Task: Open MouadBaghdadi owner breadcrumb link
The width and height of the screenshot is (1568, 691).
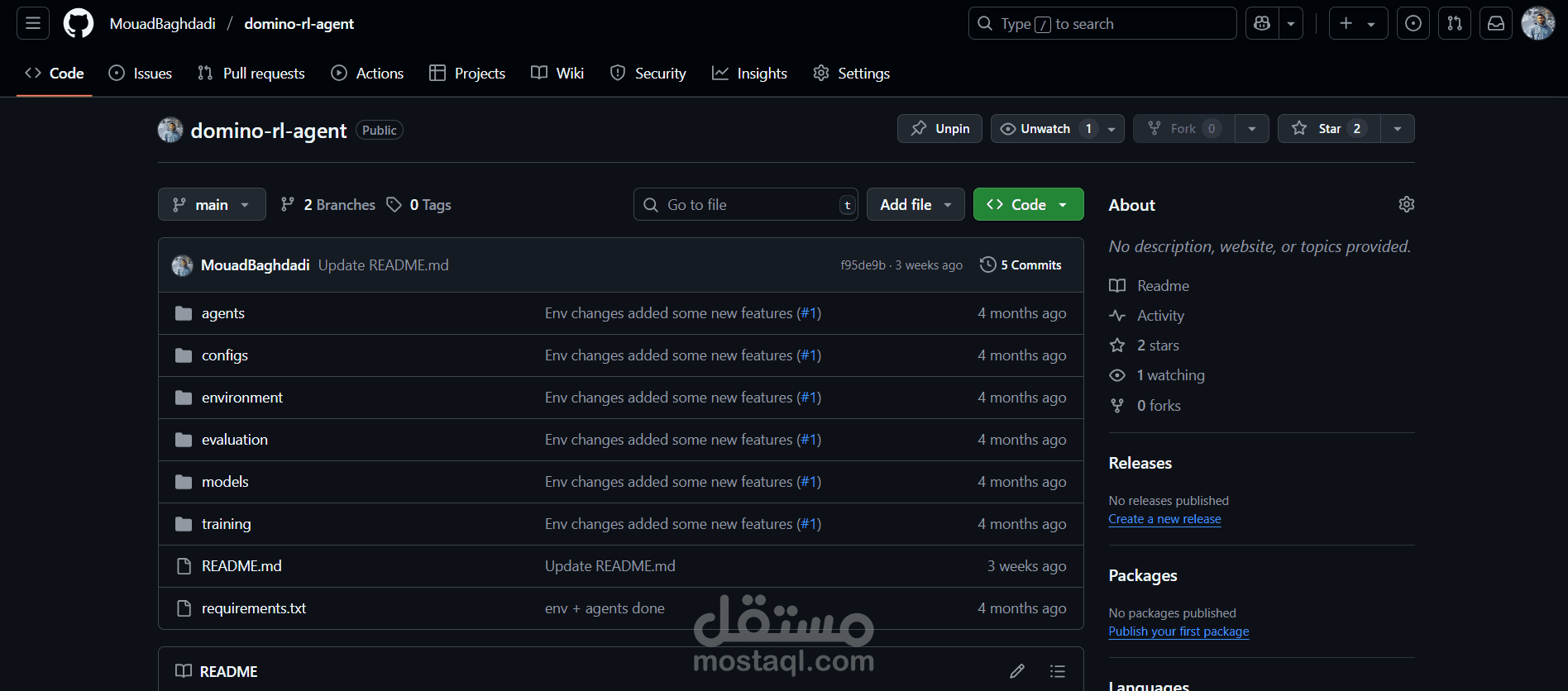Action: tap(163, 24)
